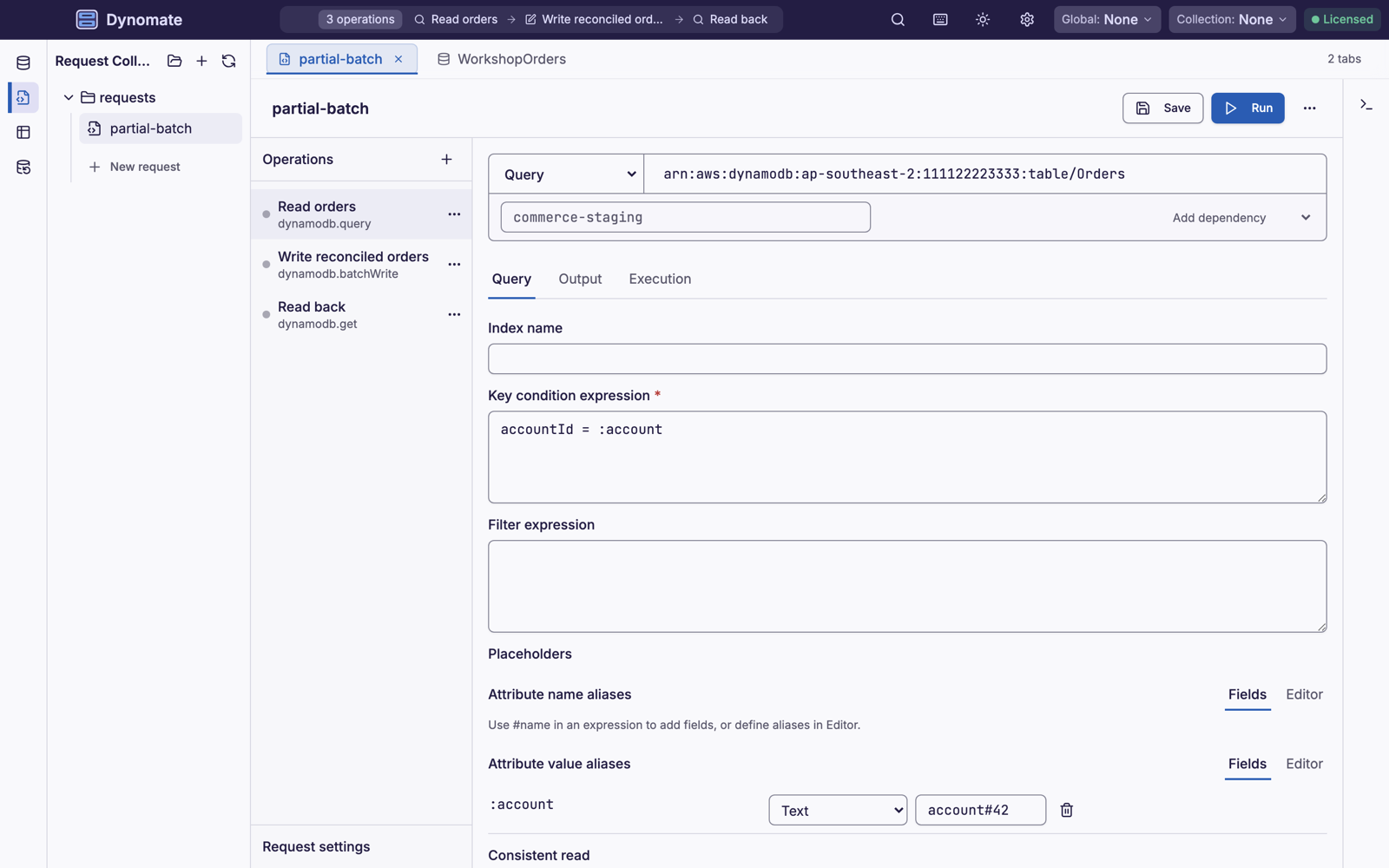Open Write reconciled orders more menu
The image size is (1389, 868).
[x=454, y=265]
